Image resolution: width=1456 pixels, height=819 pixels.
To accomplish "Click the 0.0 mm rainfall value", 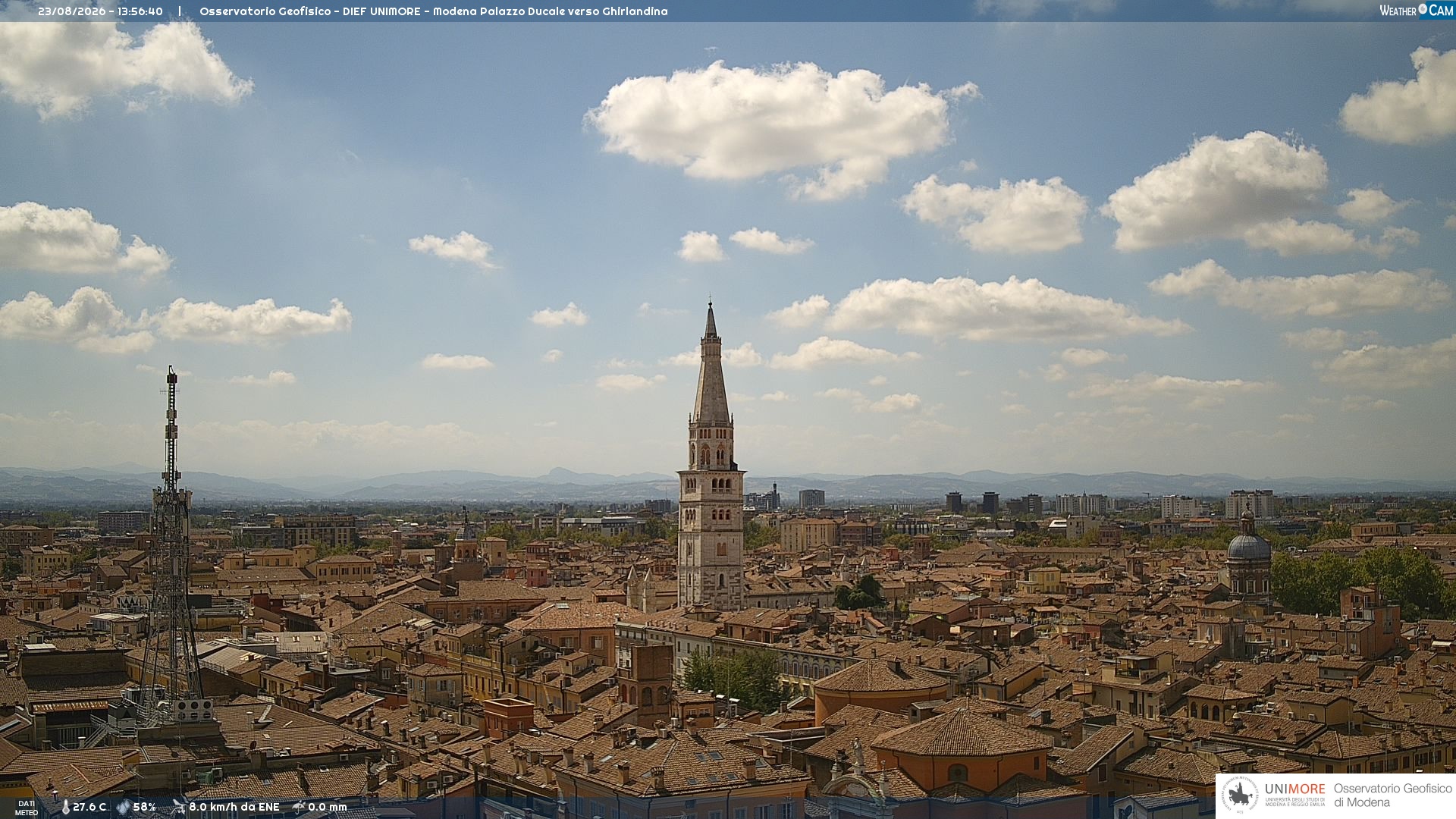I will 327,807.
